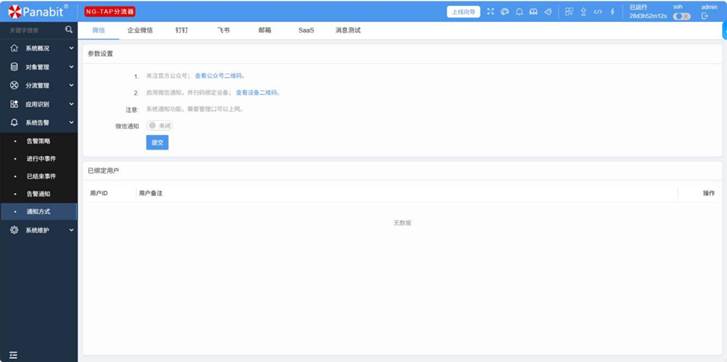This screenshot has width=727, height=362.
Task: Open the 消息测试 tab
Action: pos(348,30)
